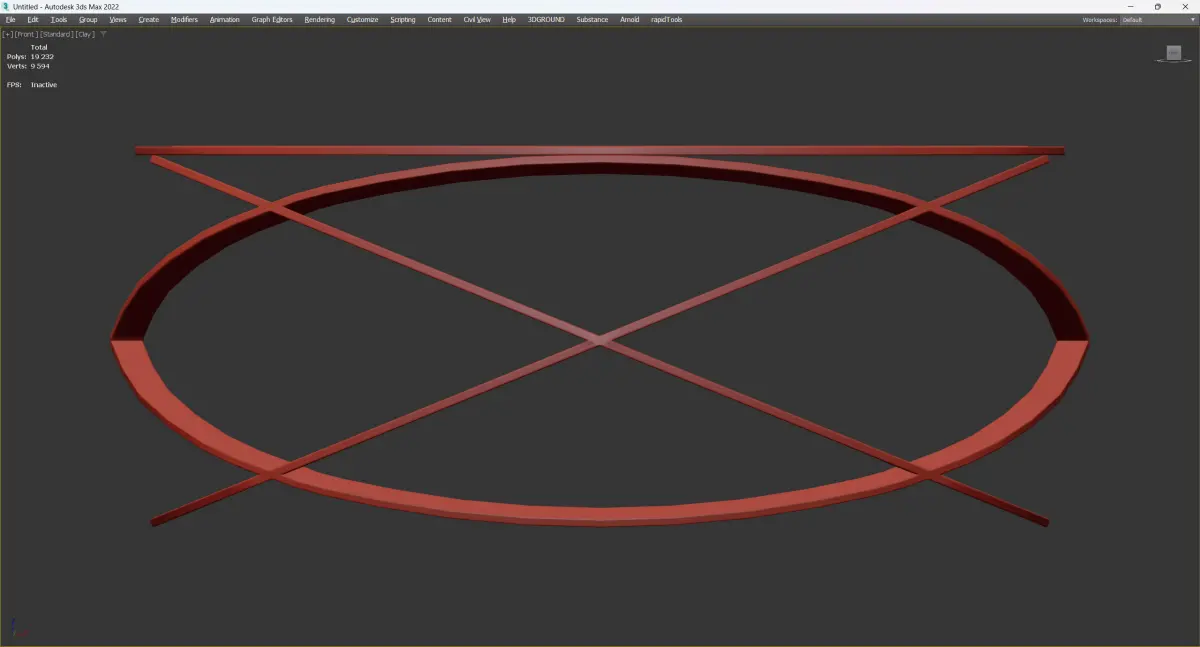Select the red ellipse ring object
The width and height of the screenshot is (1200, 647).
click(x=600, y=515)
